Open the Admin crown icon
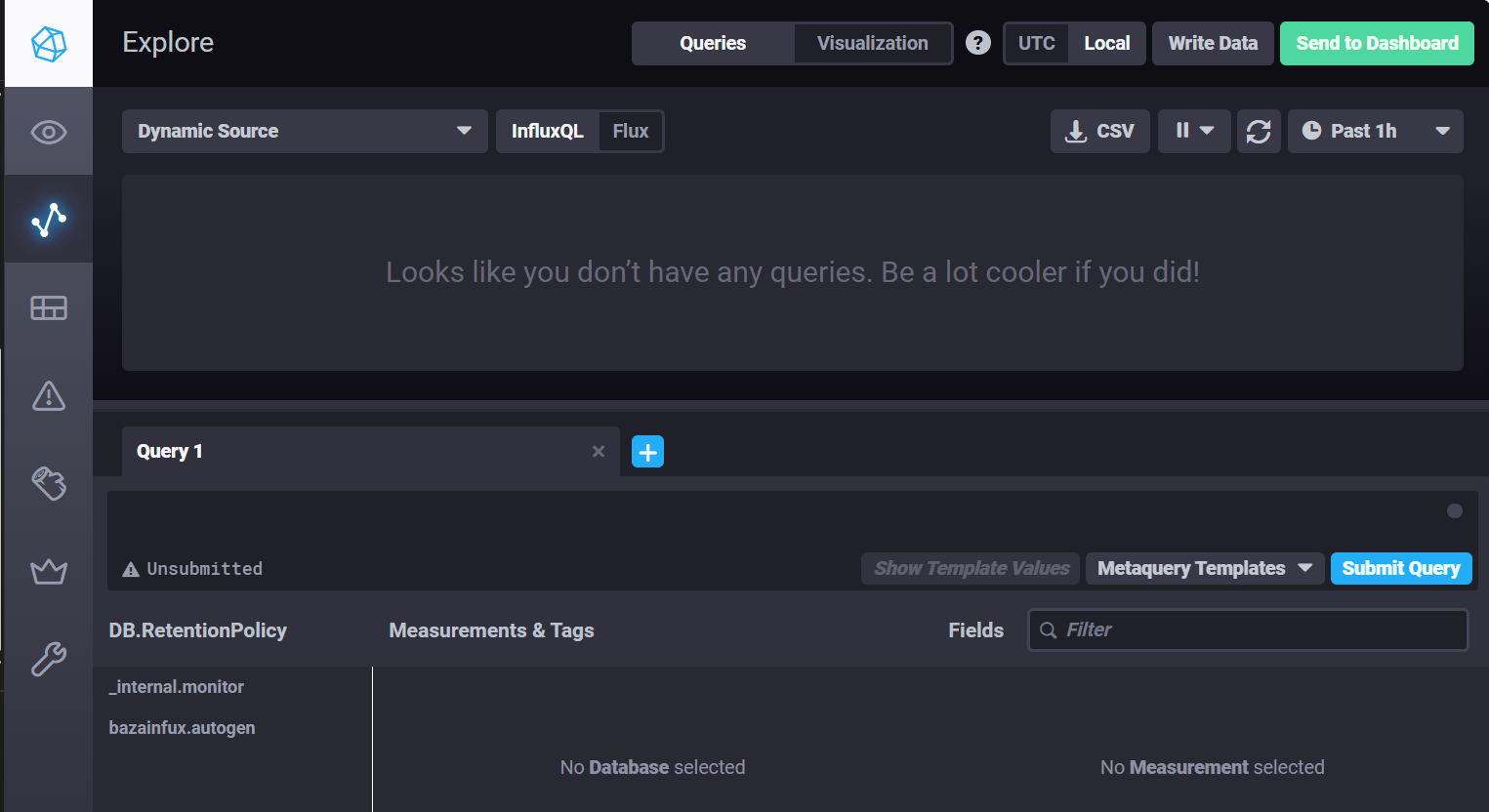The image size is (1489, 812). click(x=49, y=571)
